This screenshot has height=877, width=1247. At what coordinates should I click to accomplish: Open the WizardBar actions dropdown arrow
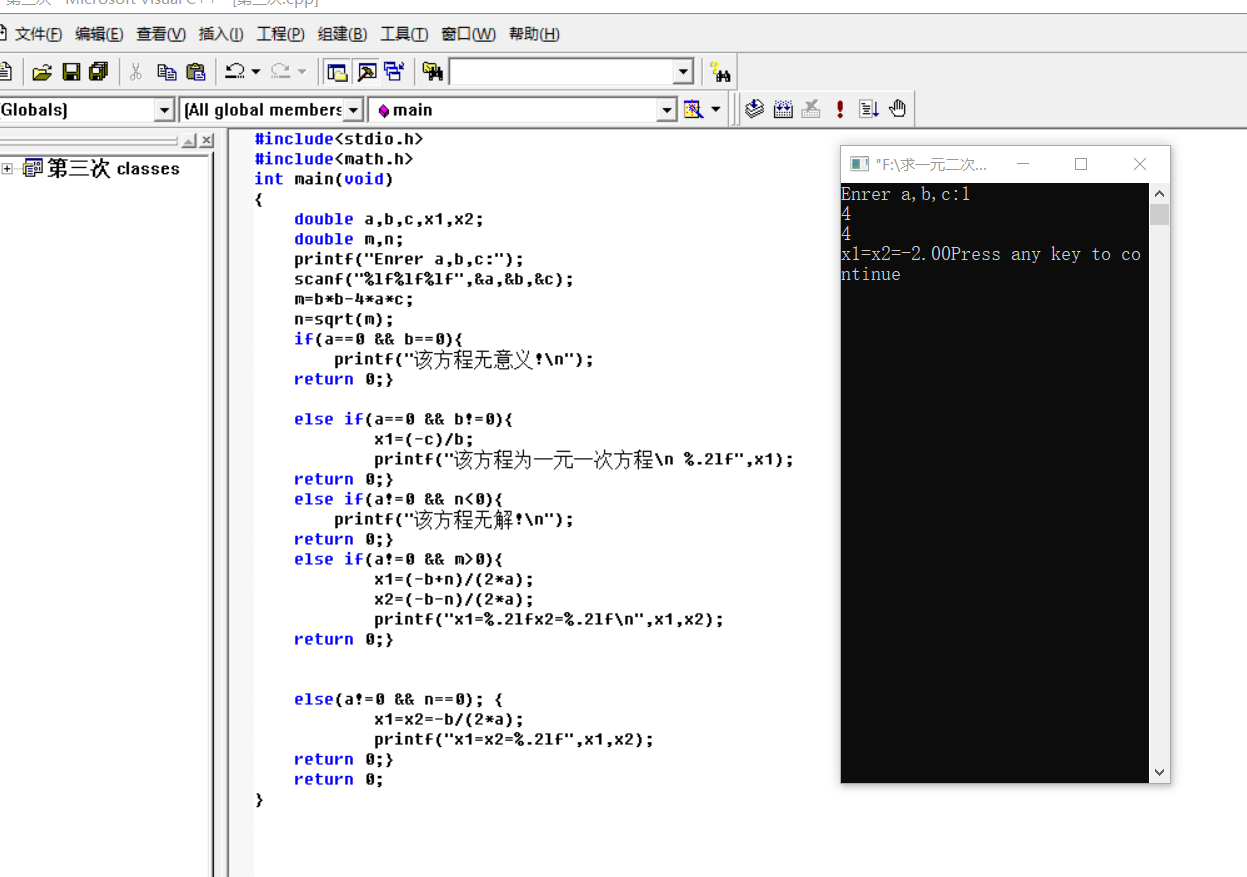point(716,109)
